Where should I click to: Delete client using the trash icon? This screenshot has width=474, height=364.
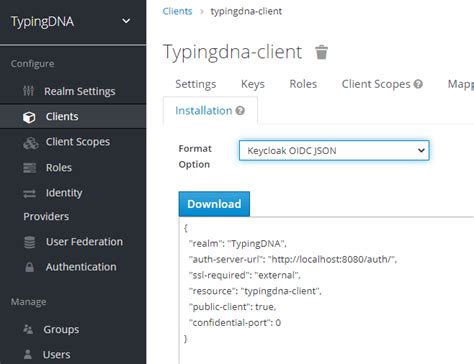pyautogui.click(x=321, y=52)
